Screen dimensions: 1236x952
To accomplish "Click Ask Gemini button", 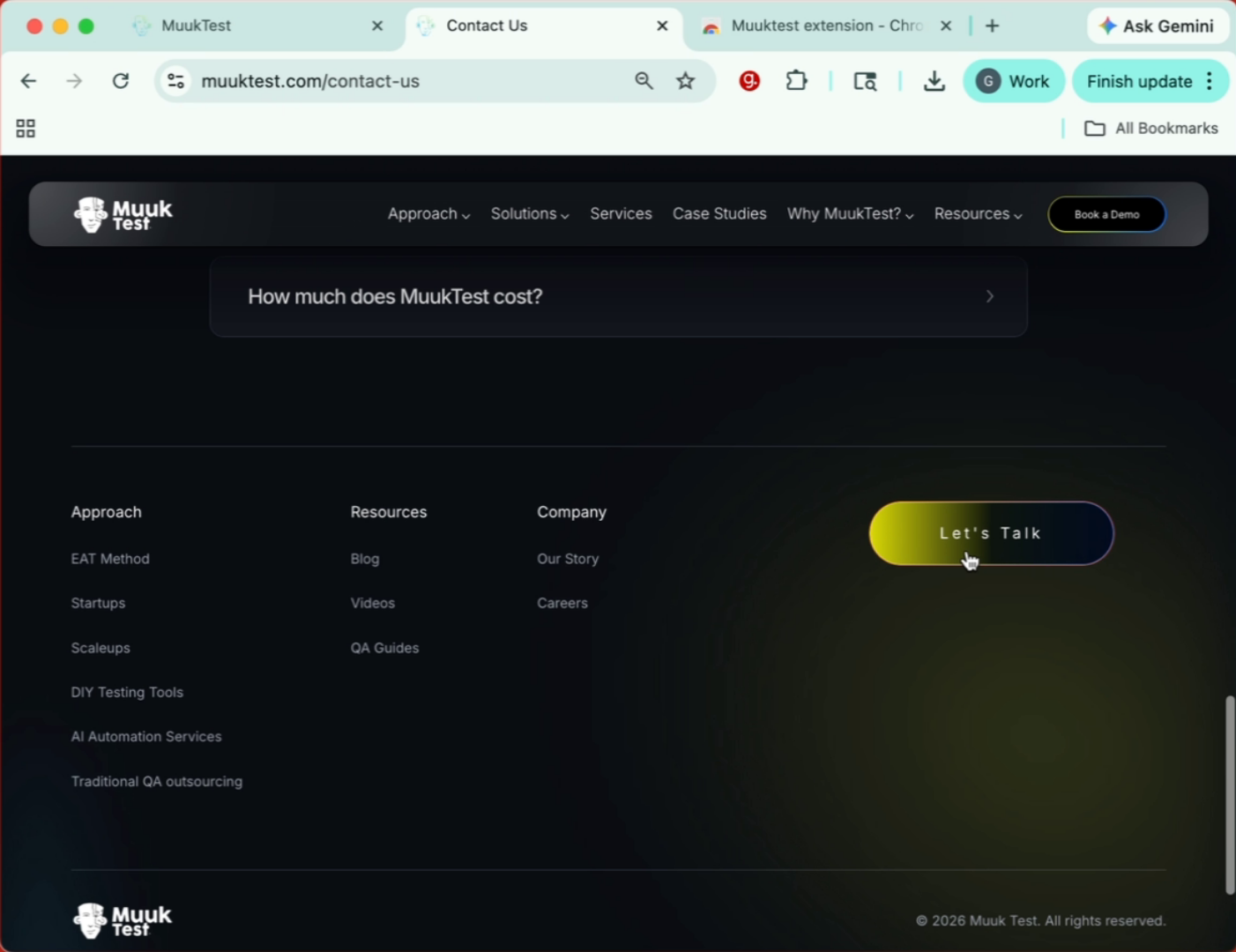I will 1157,26.
